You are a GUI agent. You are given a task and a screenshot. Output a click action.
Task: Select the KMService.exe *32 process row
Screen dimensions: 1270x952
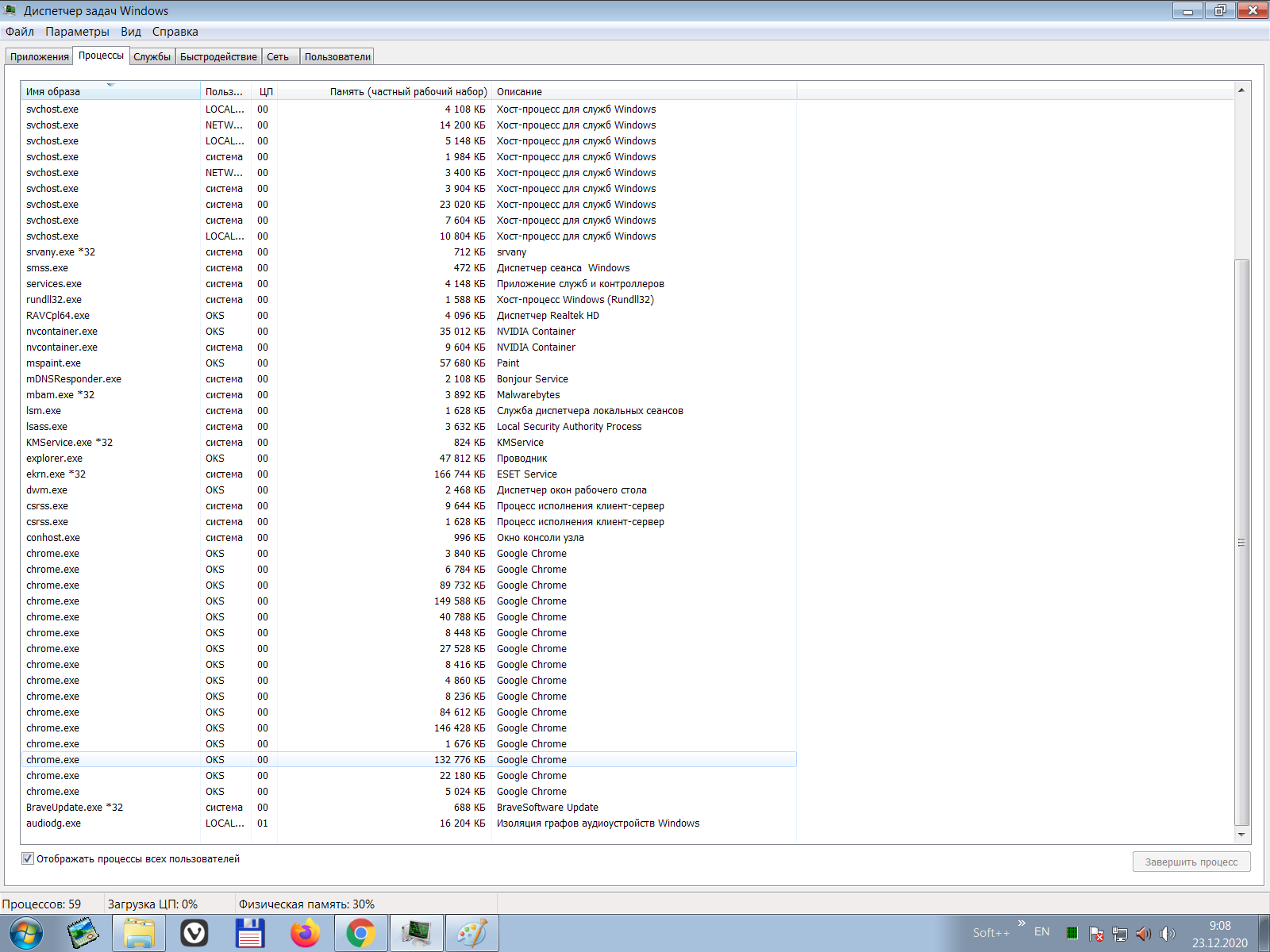[409, 443]
